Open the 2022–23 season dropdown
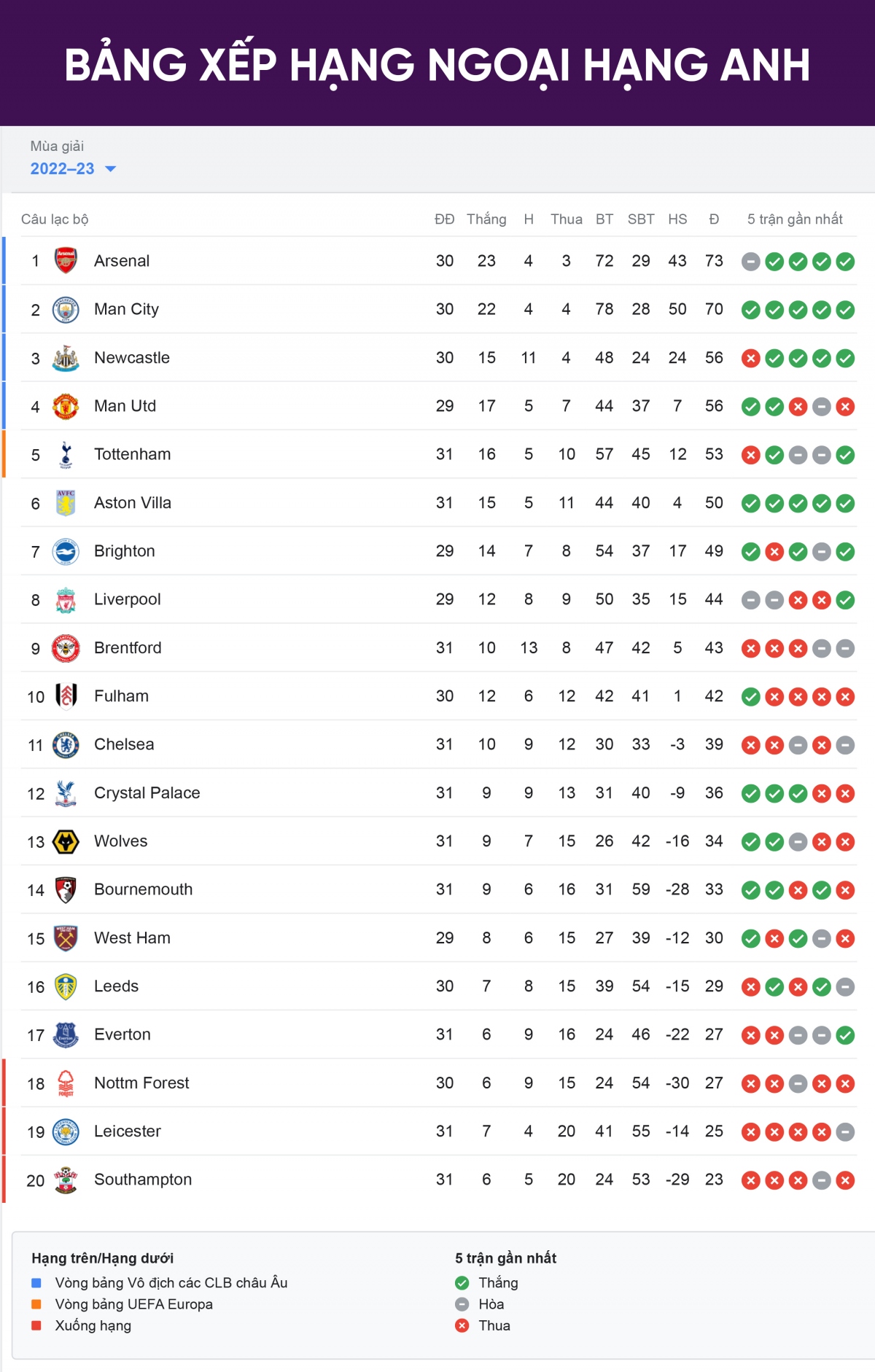875x1372 pixels. click(x=63, y=169)
